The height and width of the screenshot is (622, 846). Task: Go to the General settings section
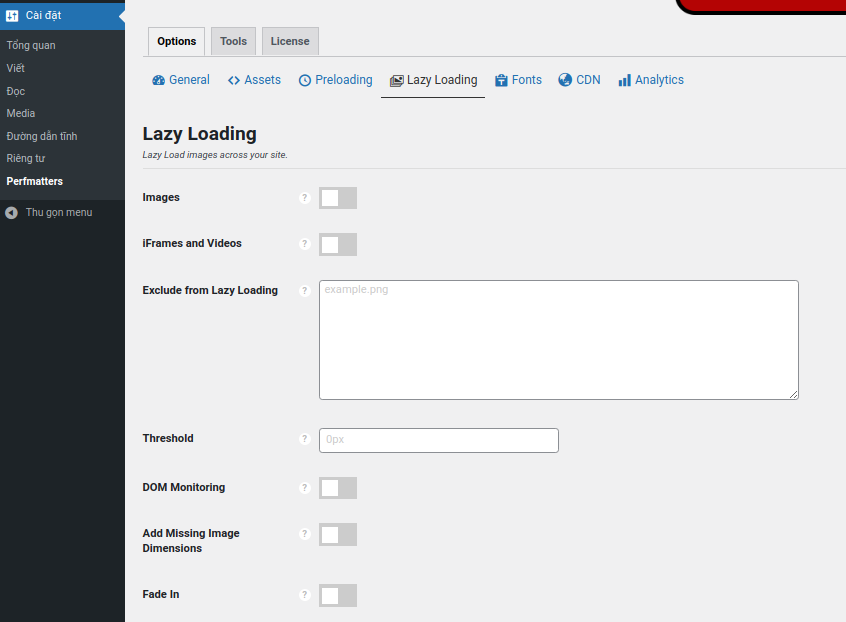(x=181, y=80)
